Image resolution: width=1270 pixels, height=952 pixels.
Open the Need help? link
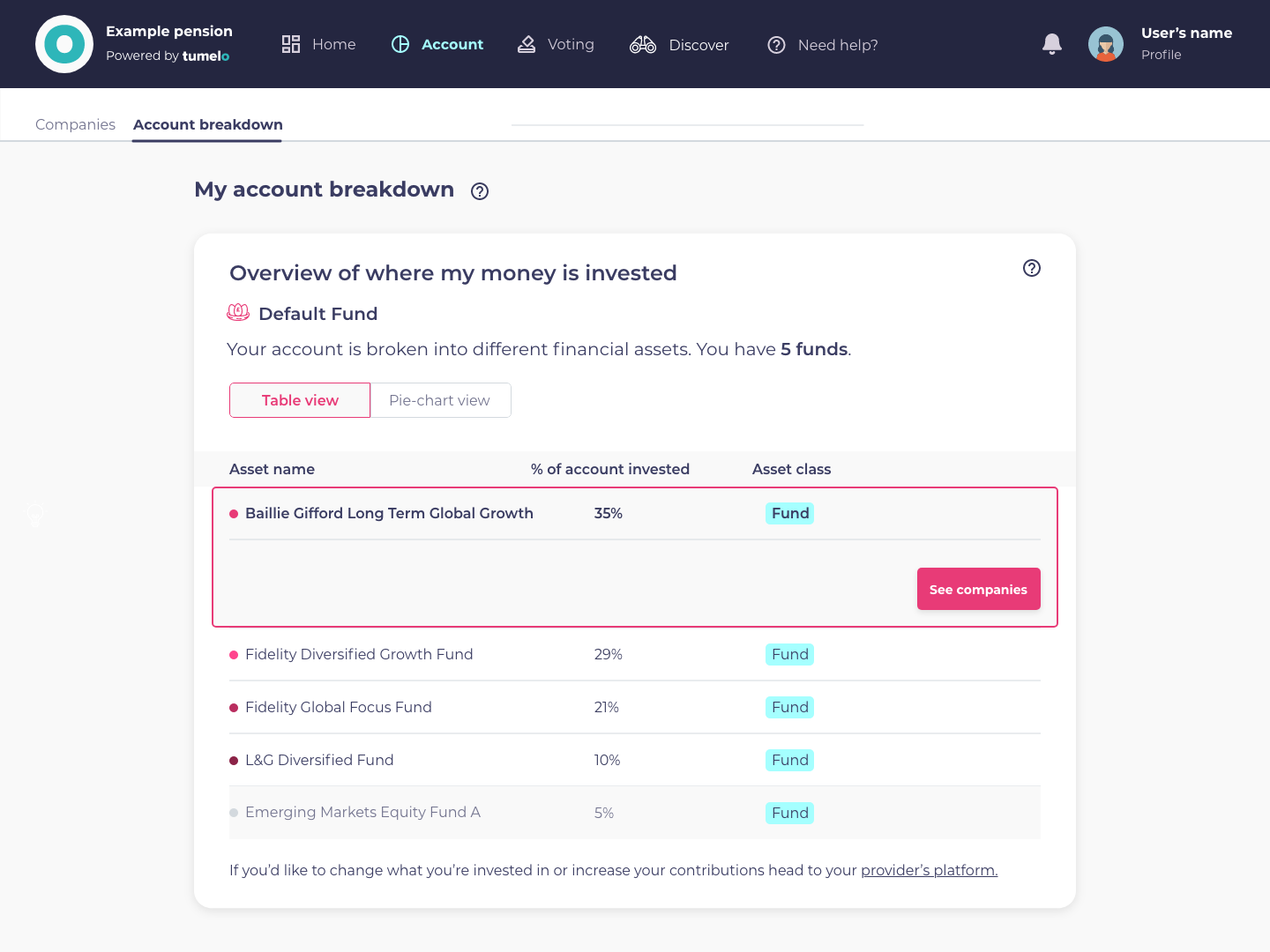[x=823, y=45]
